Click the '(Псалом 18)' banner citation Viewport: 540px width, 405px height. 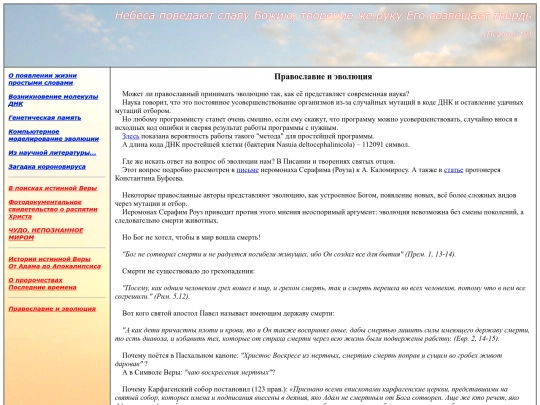pos(508,34)
